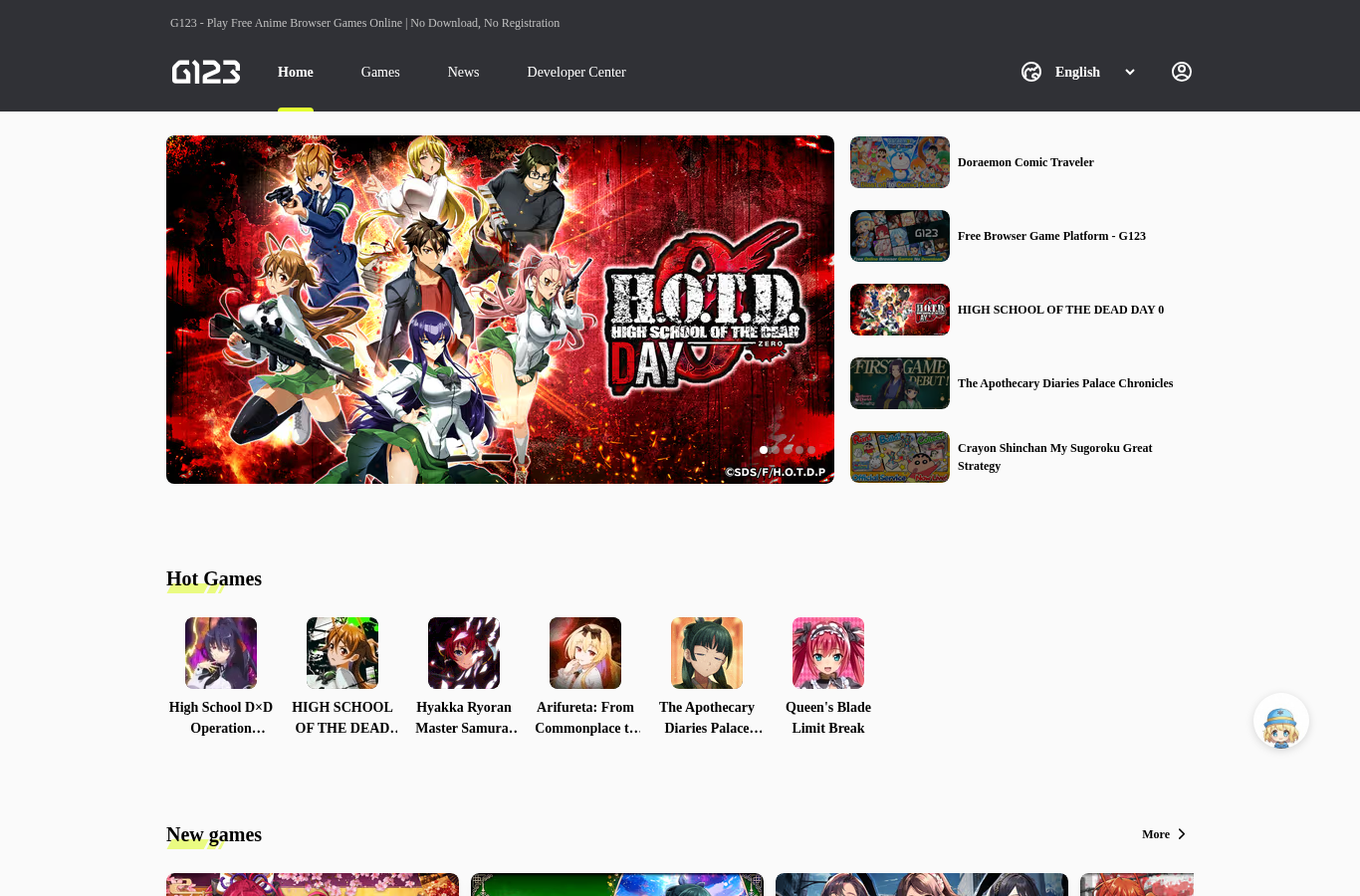Select first carousel dot indicator
Screen dimensions: 1360x896
pyautogui.click(x=764, y=450)
